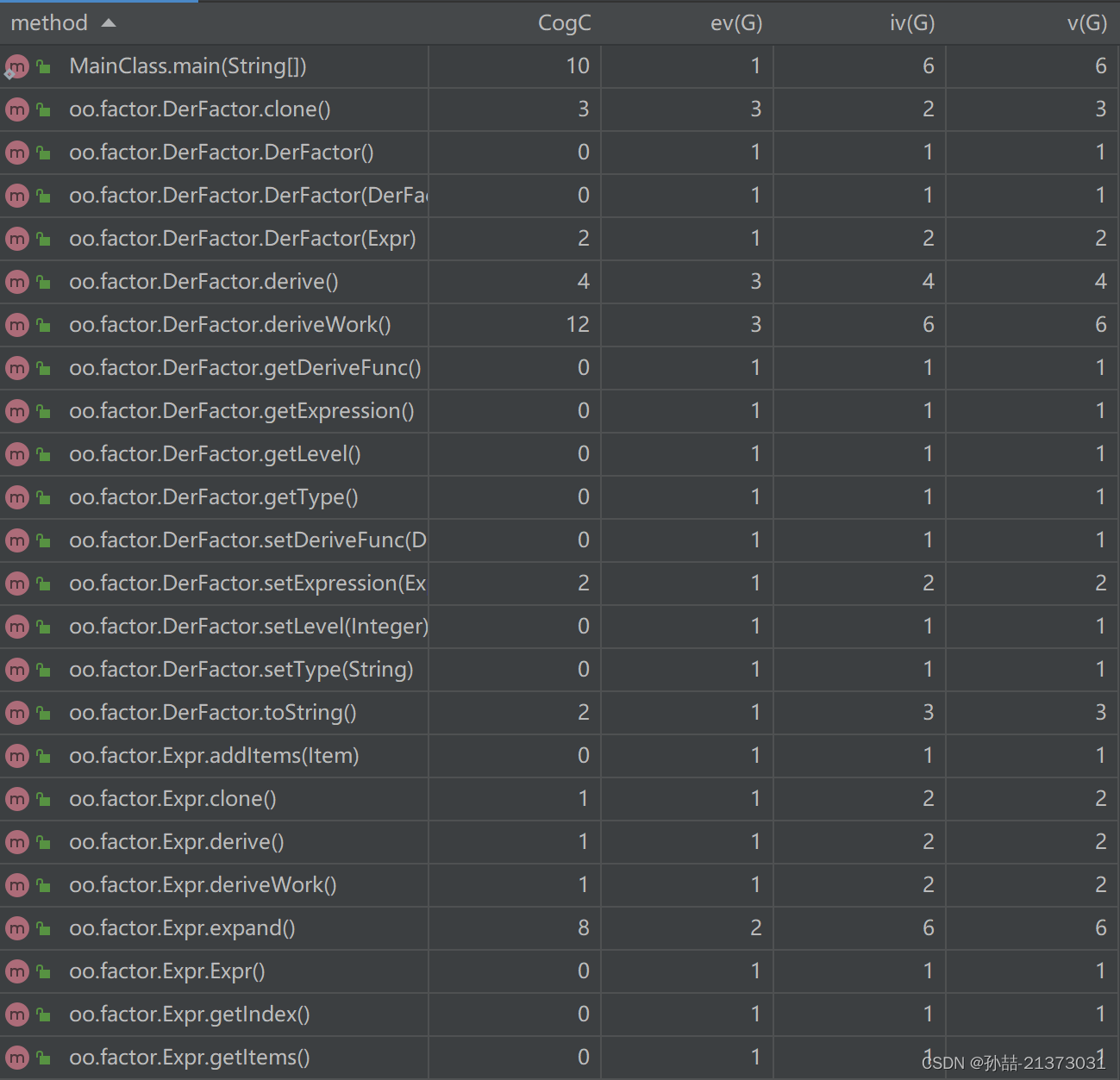
Task: Click the method icon for DerFactor.toString()
Action: [x=17, y=713]
